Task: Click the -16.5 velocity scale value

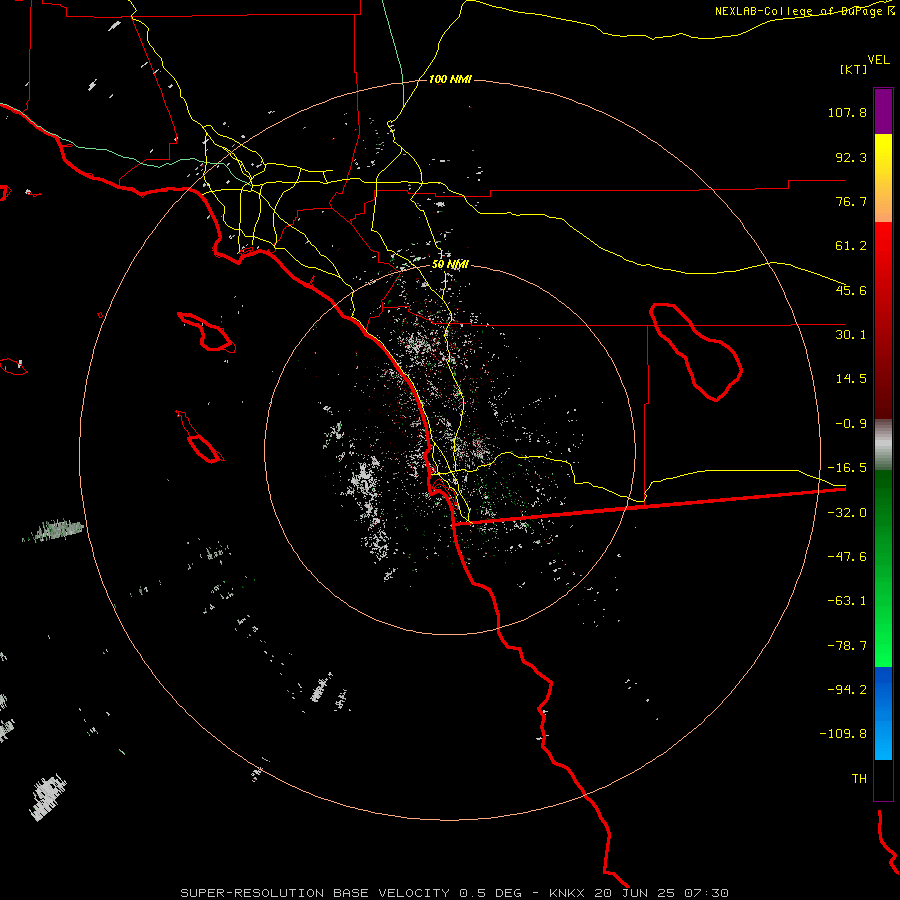Action: coord(847,468)
